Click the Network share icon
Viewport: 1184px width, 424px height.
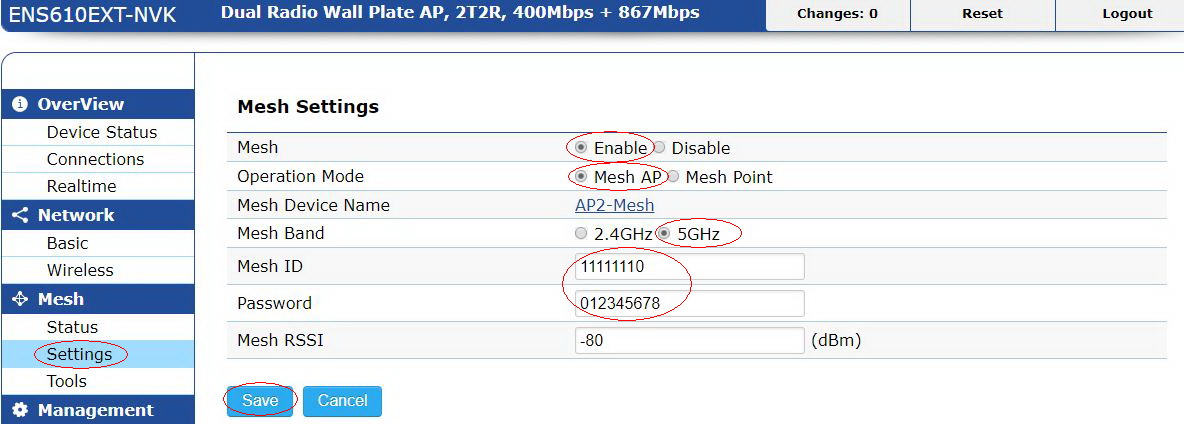coord(20,215)
